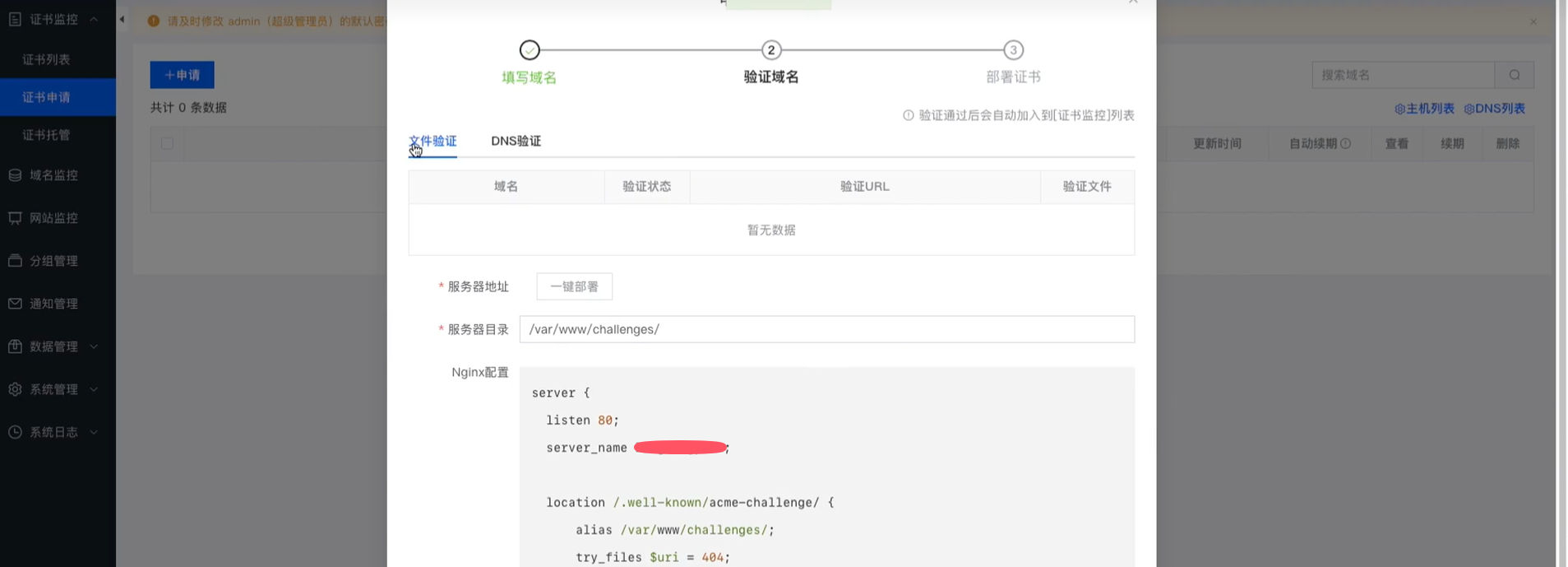Click the +申请 button
Screen dimensions: 1568x567
pos(183,75)
